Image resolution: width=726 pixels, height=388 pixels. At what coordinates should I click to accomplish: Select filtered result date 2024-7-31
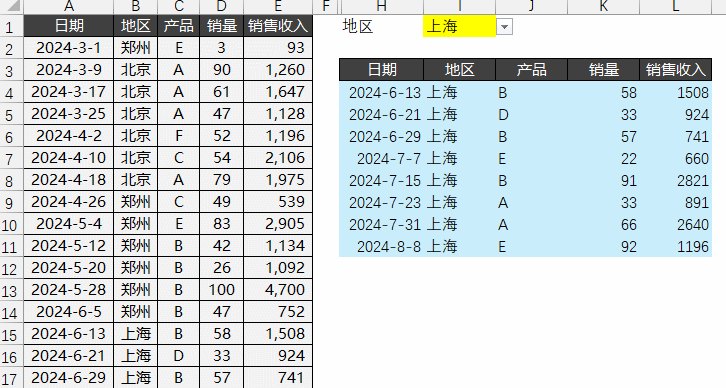pos(382,225)
